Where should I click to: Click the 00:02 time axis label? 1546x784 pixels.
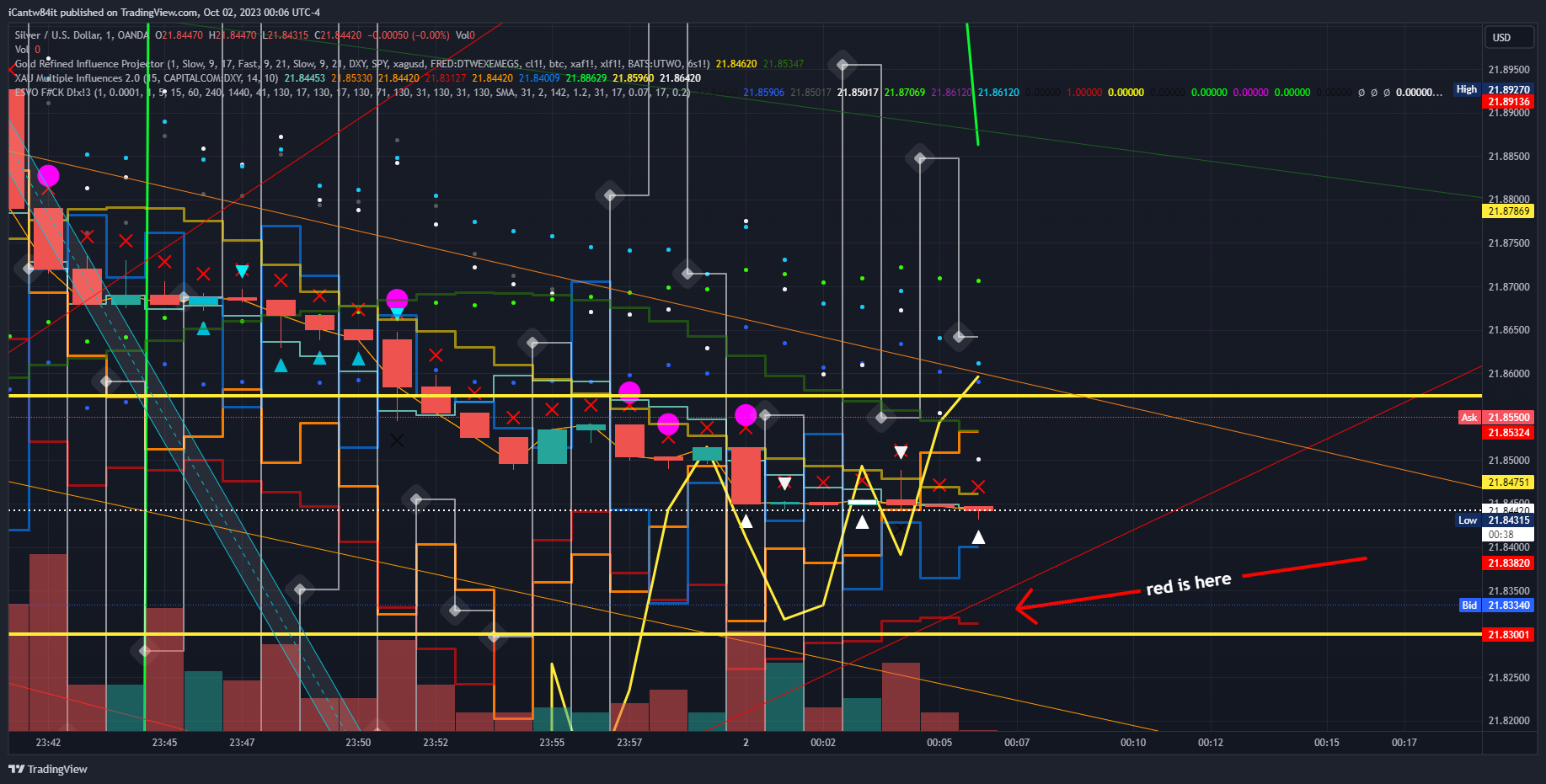(823, 743)
